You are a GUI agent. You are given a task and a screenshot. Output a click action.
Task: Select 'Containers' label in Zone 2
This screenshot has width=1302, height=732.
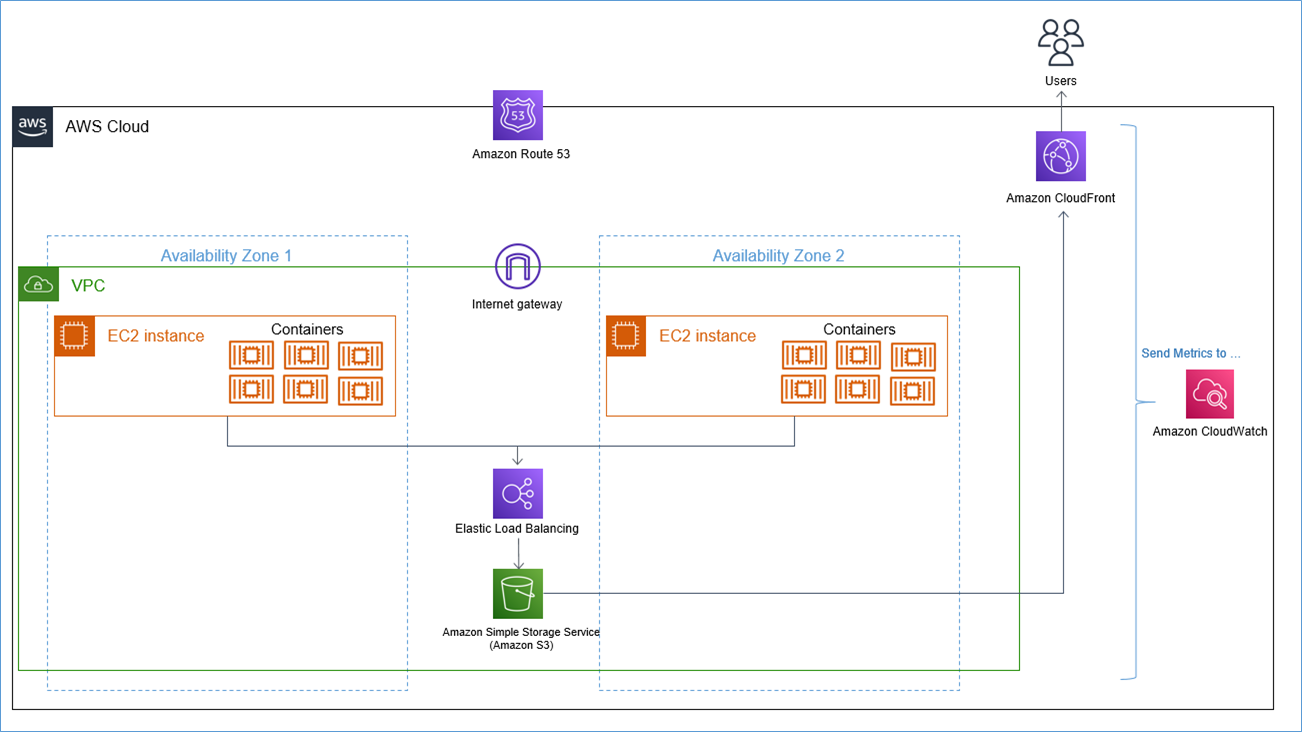tap(859, 329)
